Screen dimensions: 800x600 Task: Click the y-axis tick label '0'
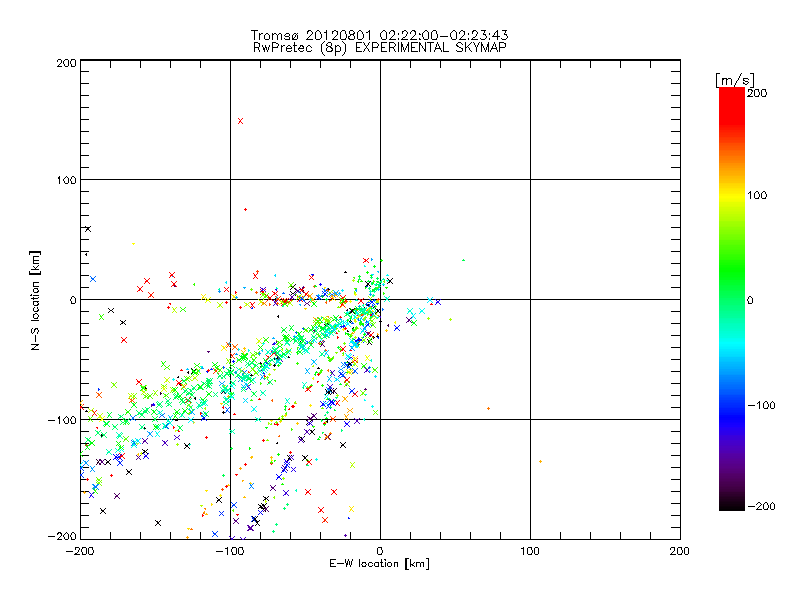click(x=73, y=300)
